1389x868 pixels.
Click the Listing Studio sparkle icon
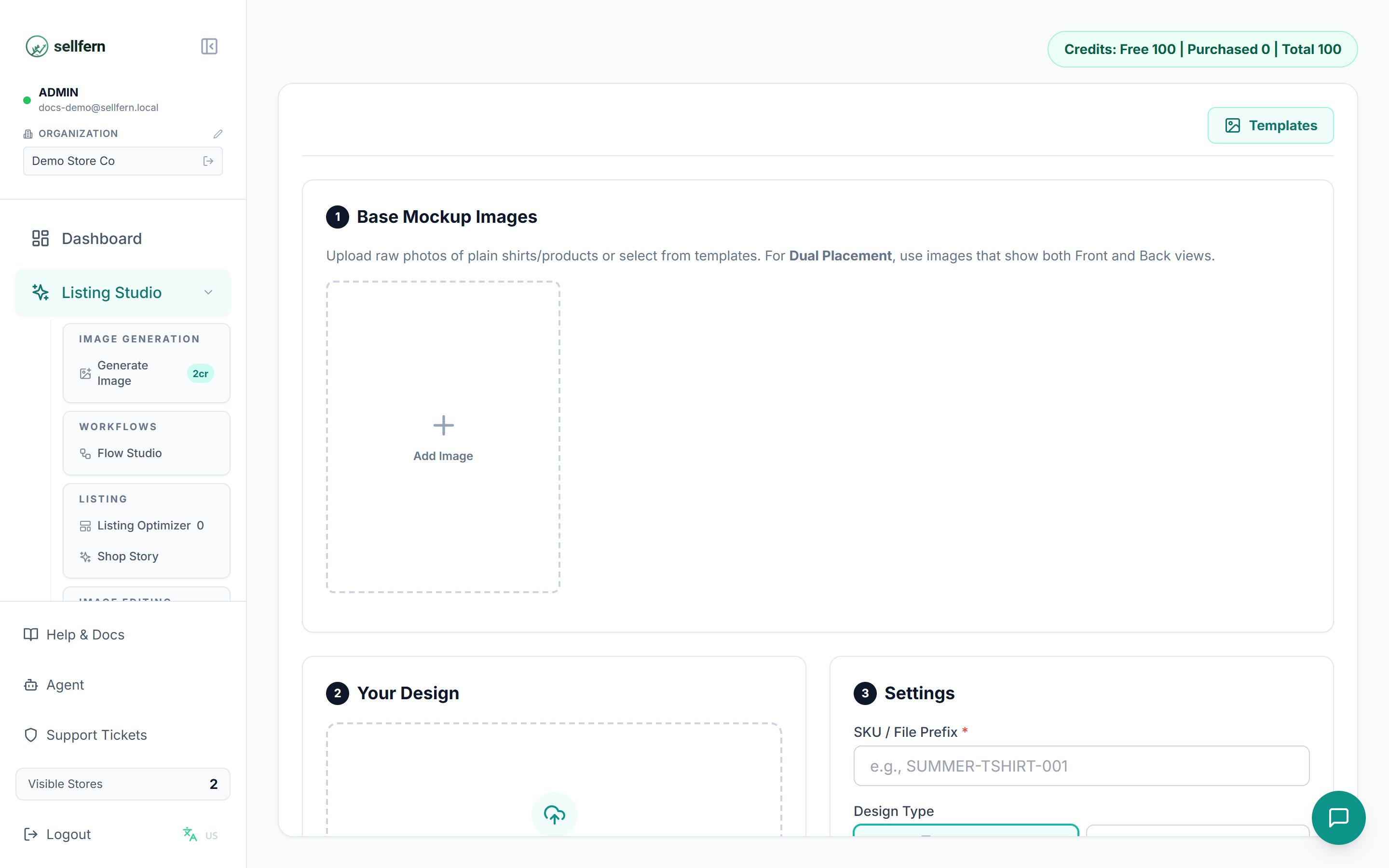click(x=40, y=293)
